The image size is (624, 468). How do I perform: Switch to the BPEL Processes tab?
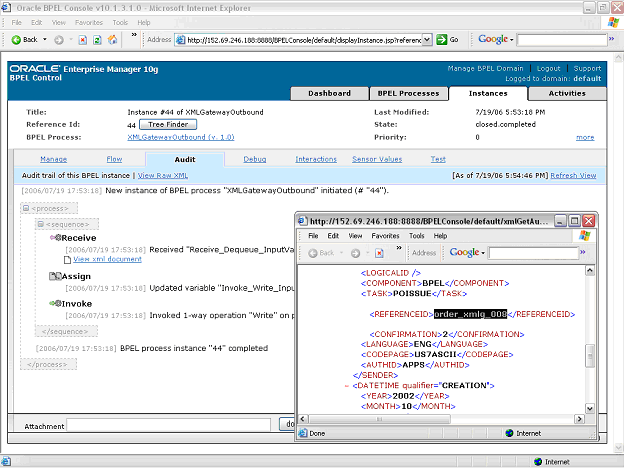tap(408, 93)
